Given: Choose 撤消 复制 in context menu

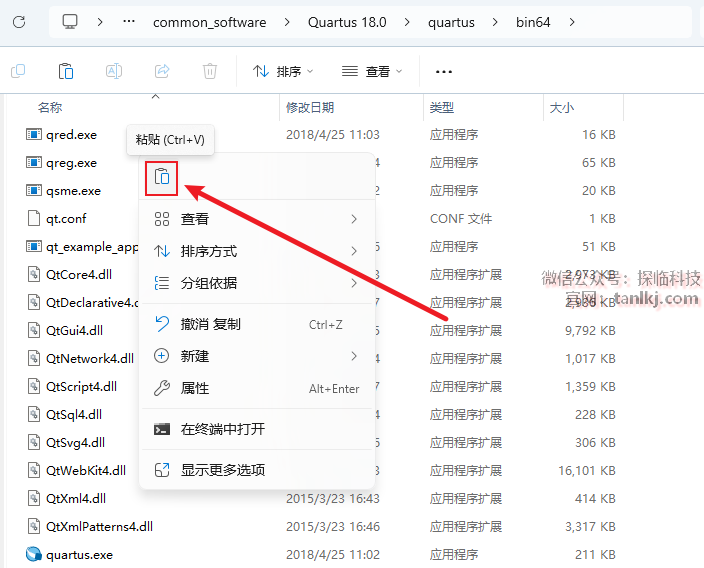Looking at the screenshot, I should click(x=257, y=324).
